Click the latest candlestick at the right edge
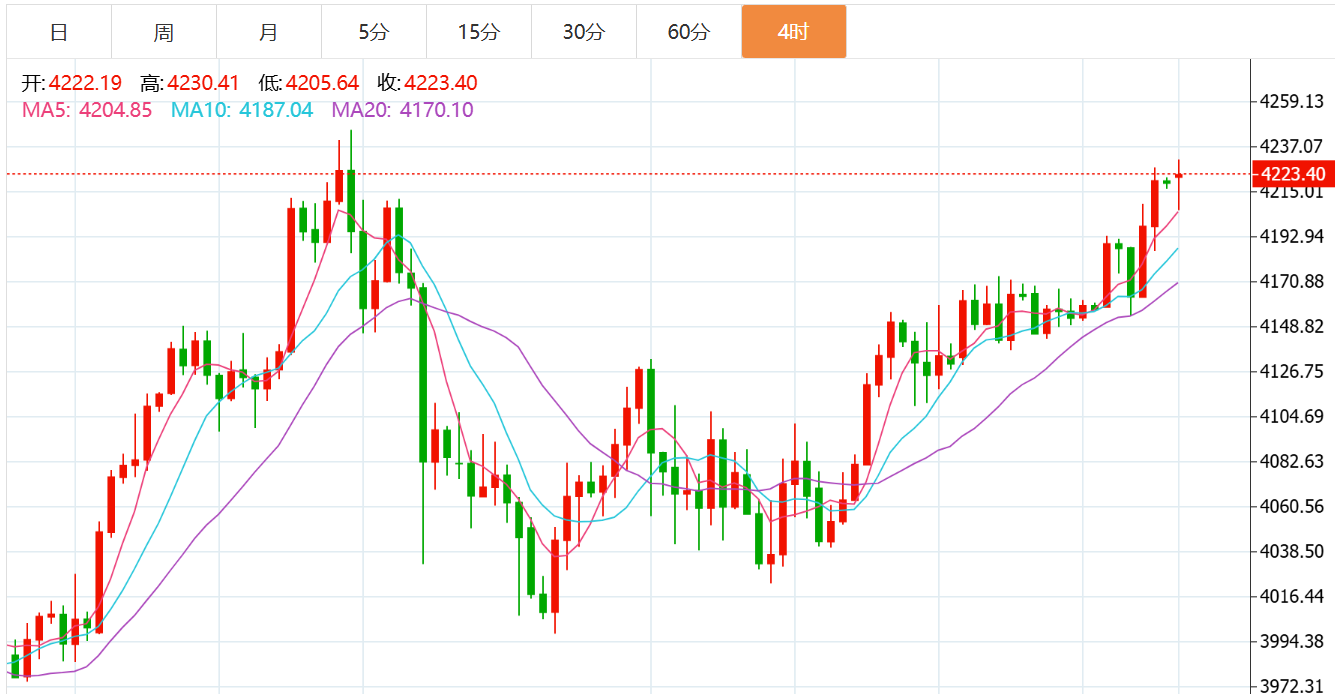The width and height of the screenshot is (1335, 694). pos(1179,177)
